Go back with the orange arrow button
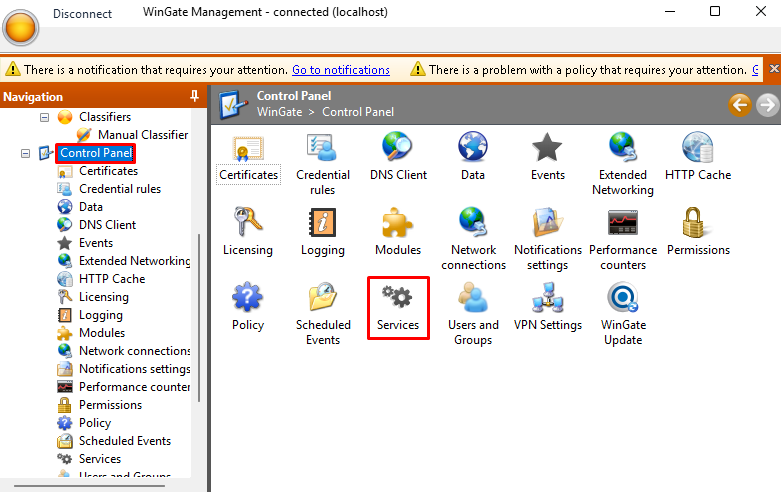This screenshot has width=781, height=492. (x=740, y=105)
